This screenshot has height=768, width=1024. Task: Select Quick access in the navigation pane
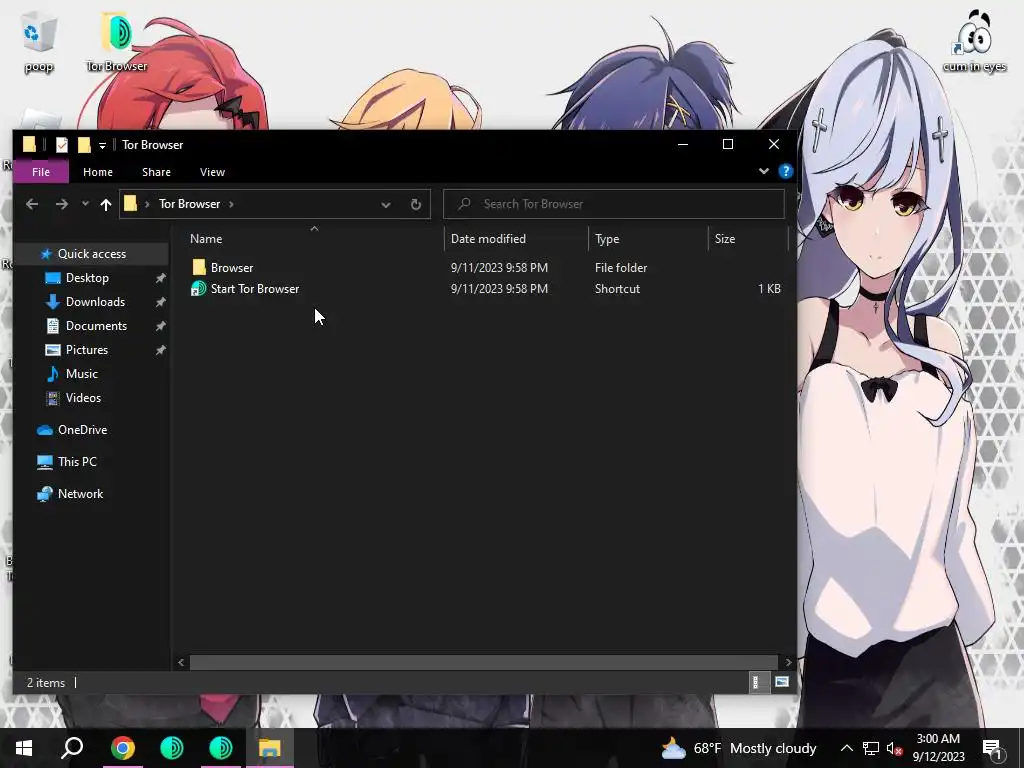click(91, 254)
